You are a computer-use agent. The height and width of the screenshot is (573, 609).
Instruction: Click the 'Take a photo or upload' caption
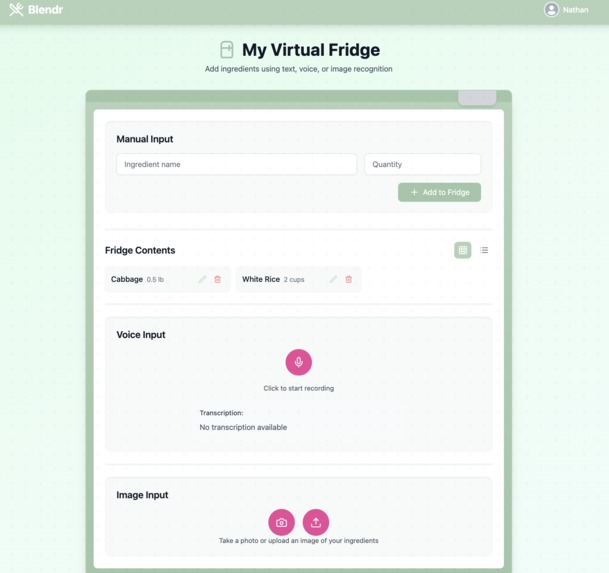click(299, 541)
